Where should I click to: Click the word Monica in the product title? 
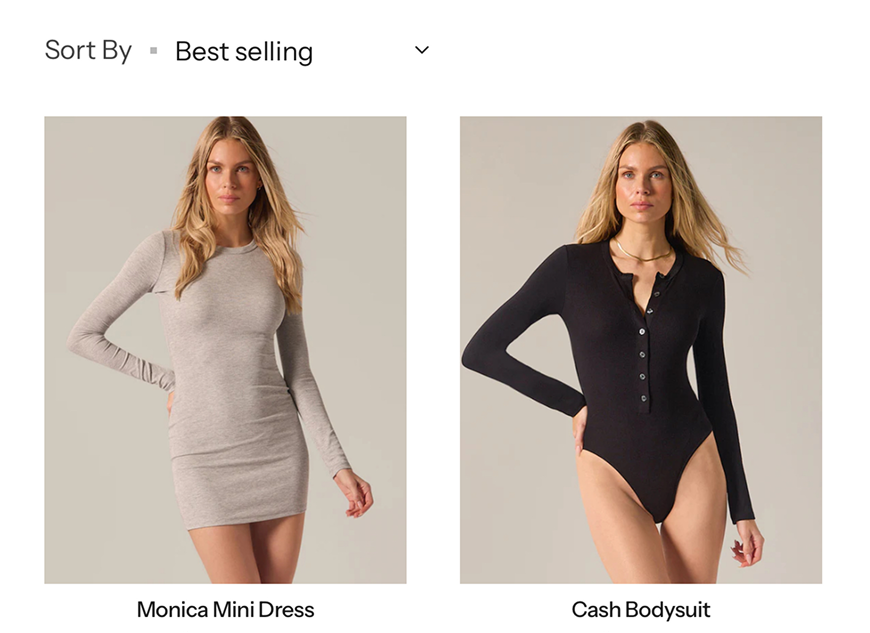171,609
